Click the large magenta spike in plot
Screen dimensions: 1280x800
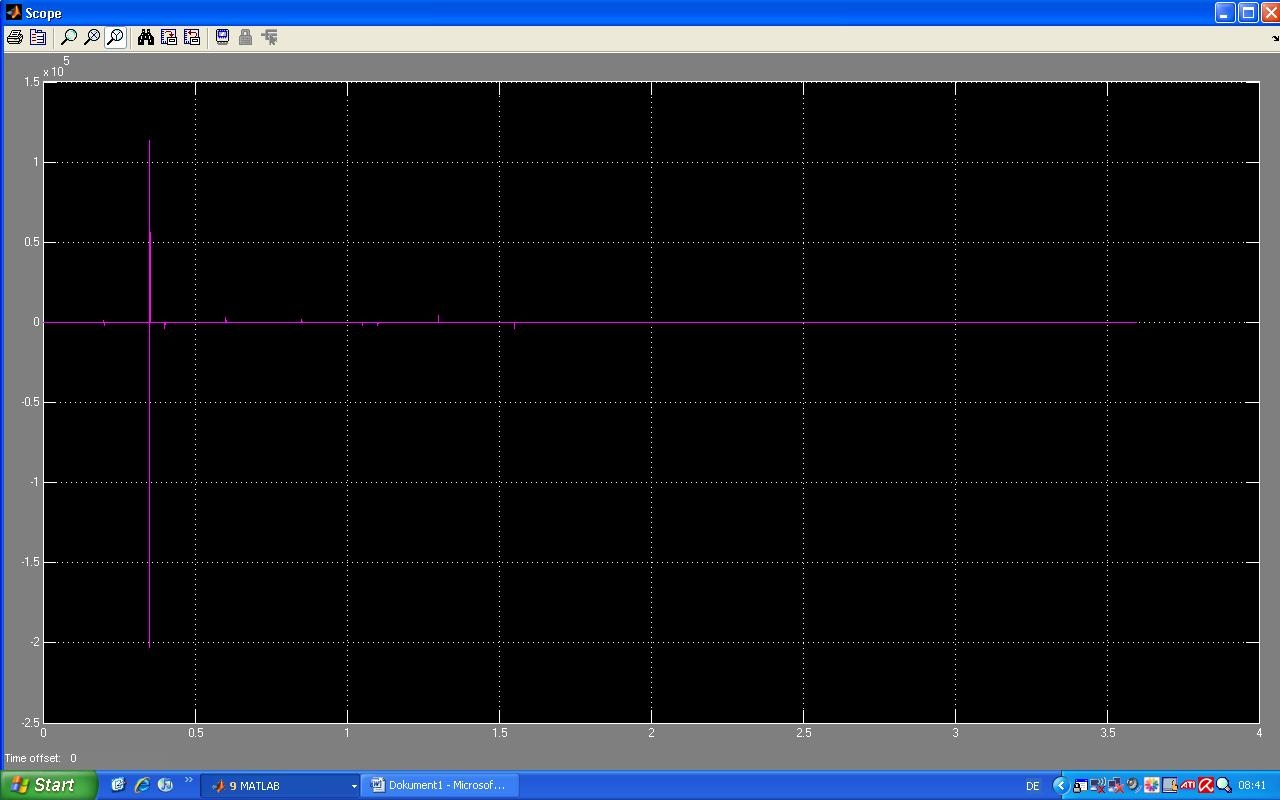coord(149,400)
